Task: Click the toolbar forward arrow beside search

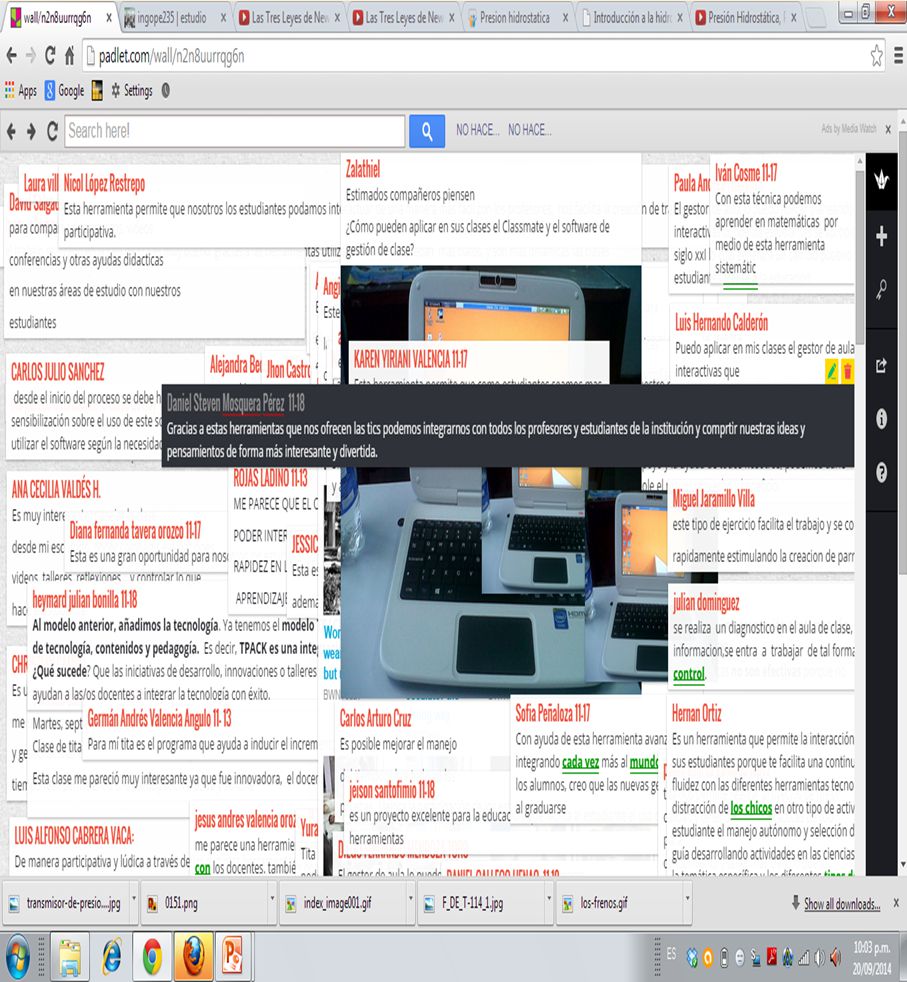Action: tap(31, 131)
